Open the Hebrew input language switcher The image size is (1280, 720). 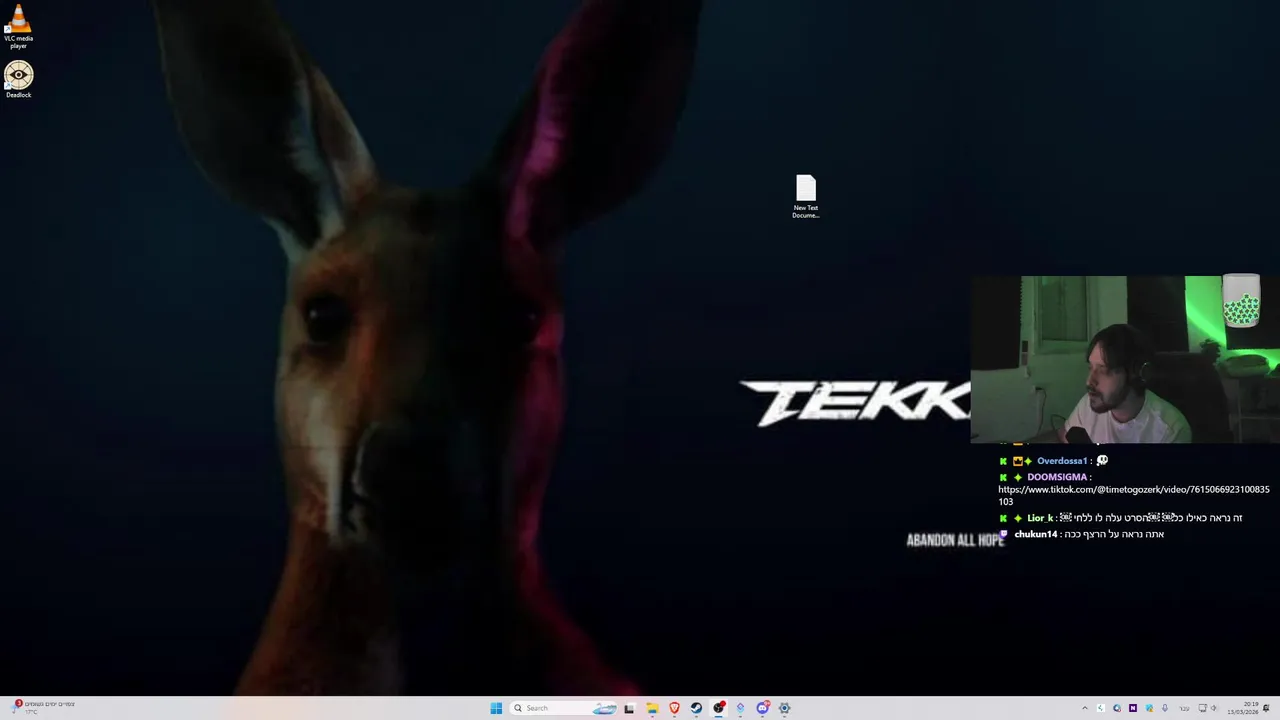coord(1184,708)
